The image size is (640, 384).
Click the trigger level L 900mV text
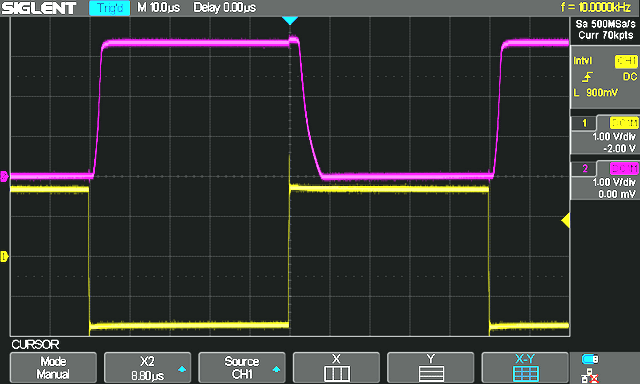pos(596,93)
